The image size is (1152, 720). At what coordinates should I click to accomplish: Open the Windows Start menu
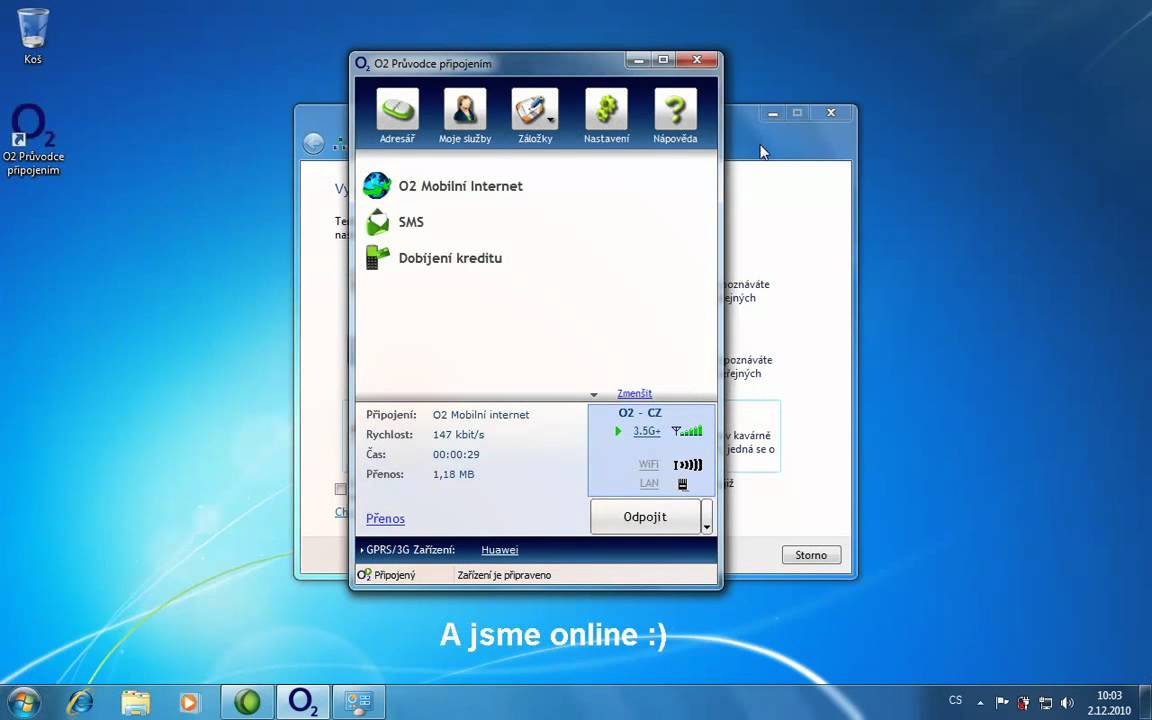coord(24,702)
